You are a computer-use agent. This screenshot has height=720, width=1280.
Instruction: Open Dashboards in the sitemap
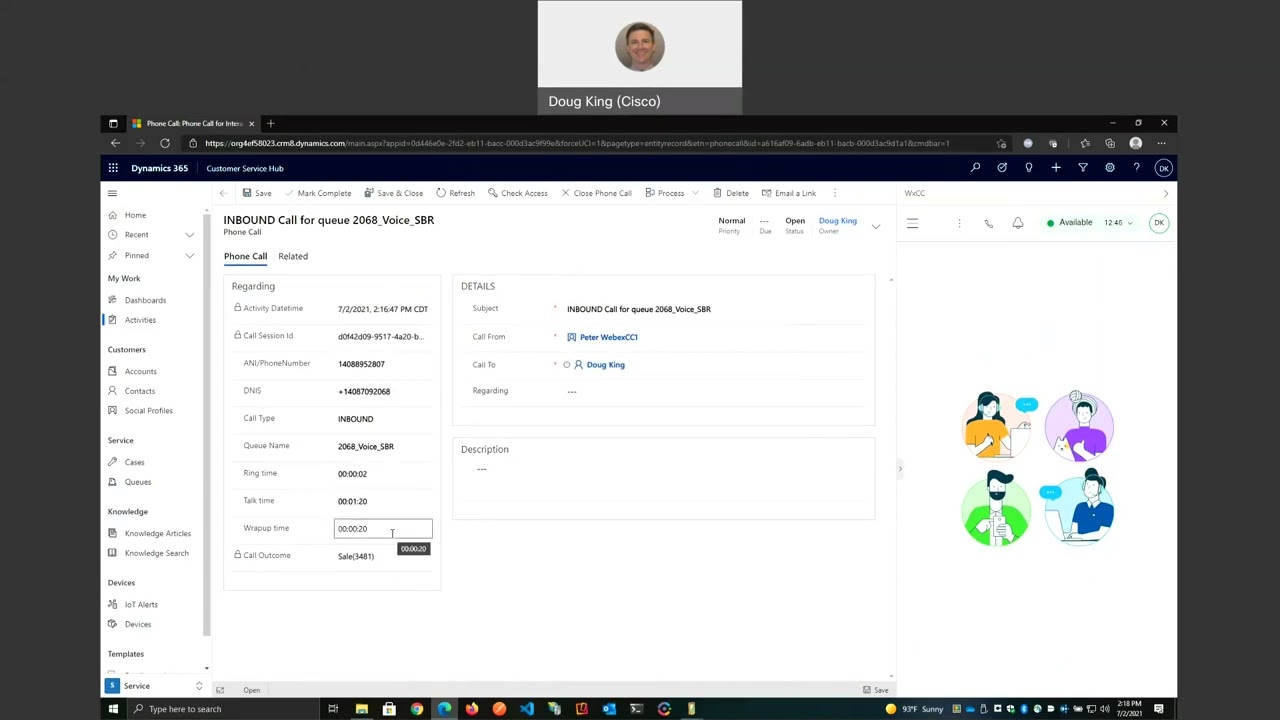[145, 300]
